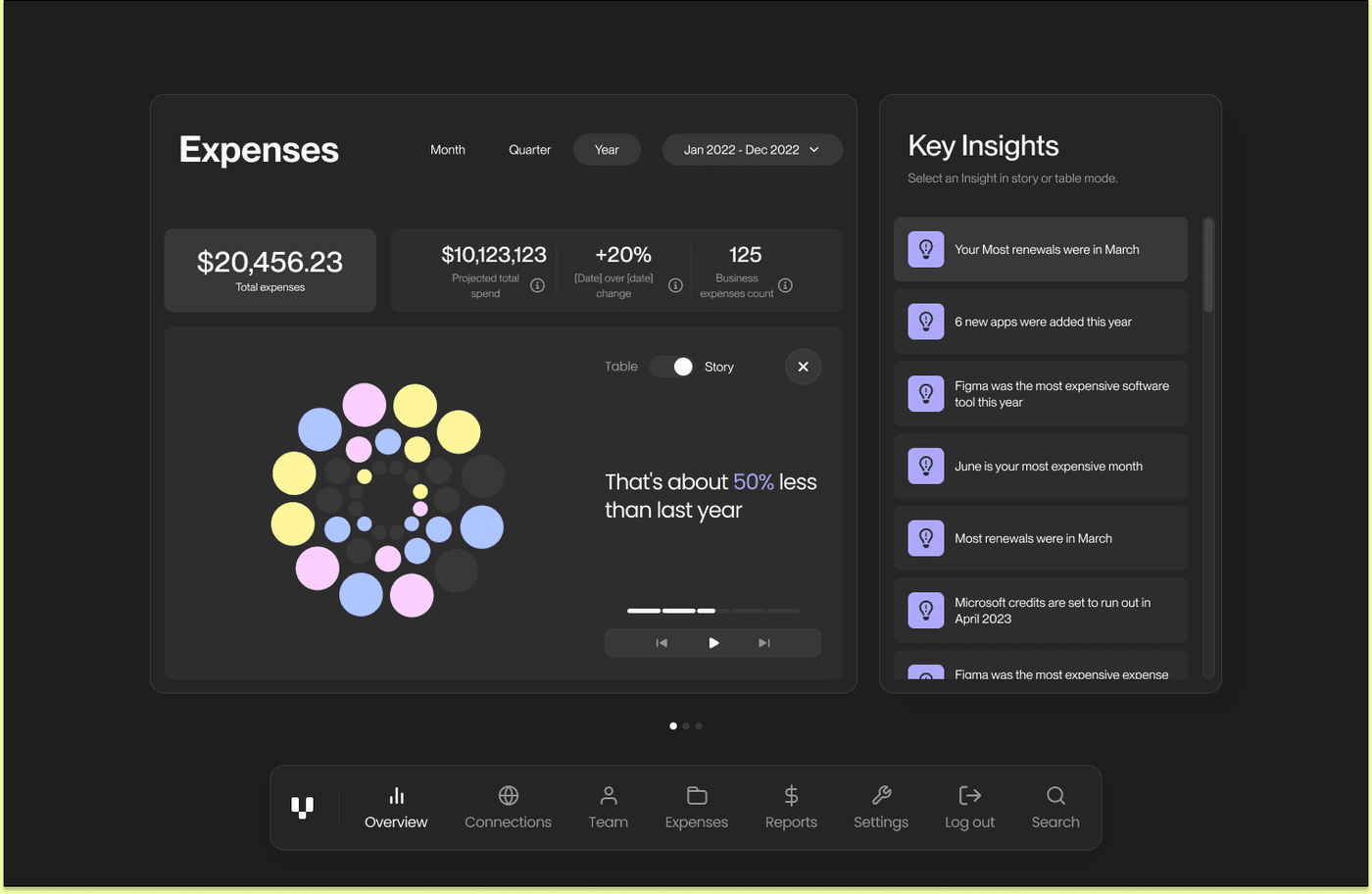Click Log out in navigation bar
This screenshot has height=894, width=1372.
click(x=970, y=808)
